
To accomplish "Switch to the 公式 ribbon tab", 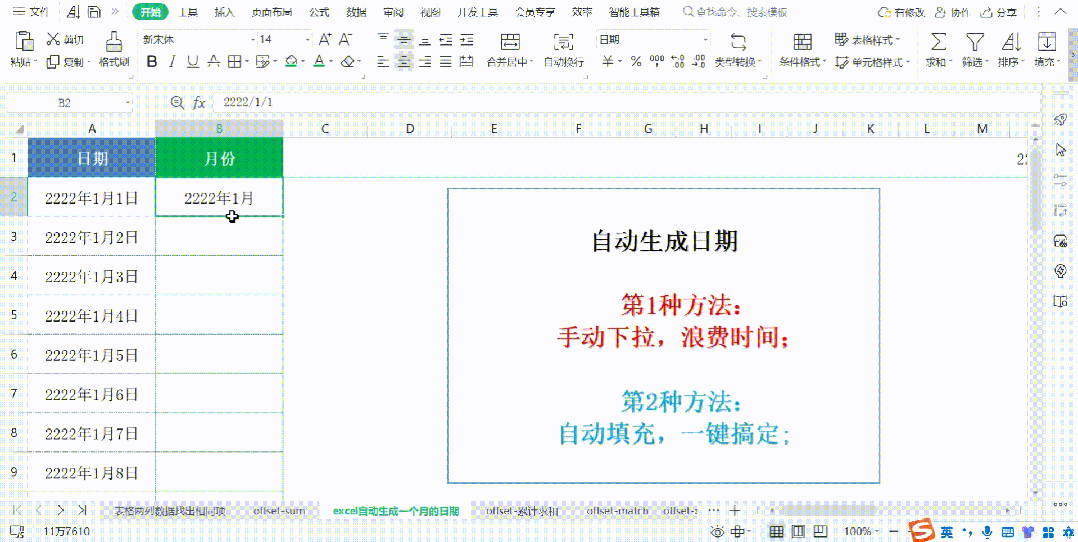I will (x=319, y=12).
